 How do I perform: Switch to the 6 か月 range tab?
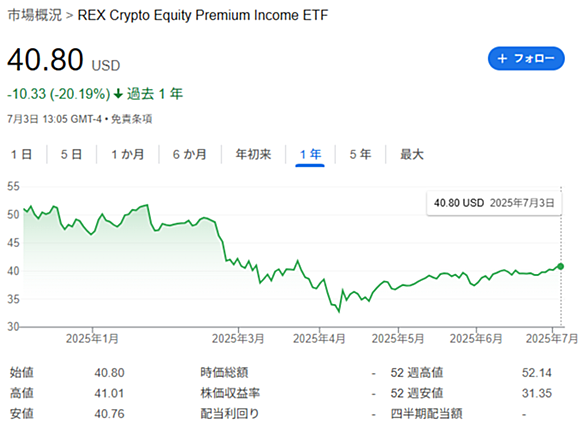pyautogui.click(x=189, y=154)
